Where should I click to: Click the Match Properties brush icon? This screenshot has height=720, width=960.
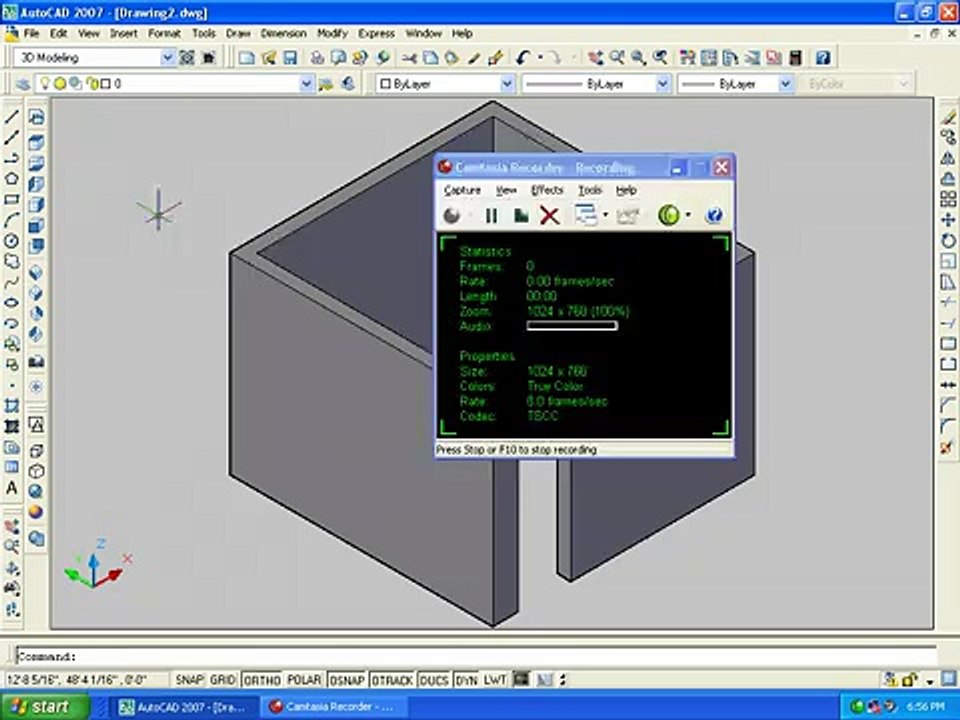(495, 58)
